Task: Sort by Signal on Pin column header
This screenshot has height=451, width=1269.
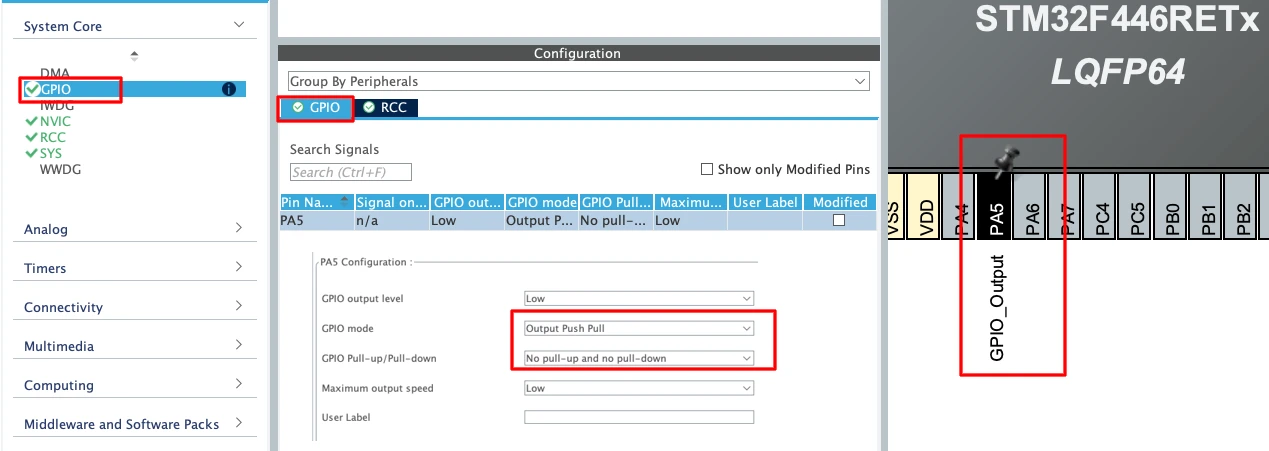Action: tap(391, 202)
